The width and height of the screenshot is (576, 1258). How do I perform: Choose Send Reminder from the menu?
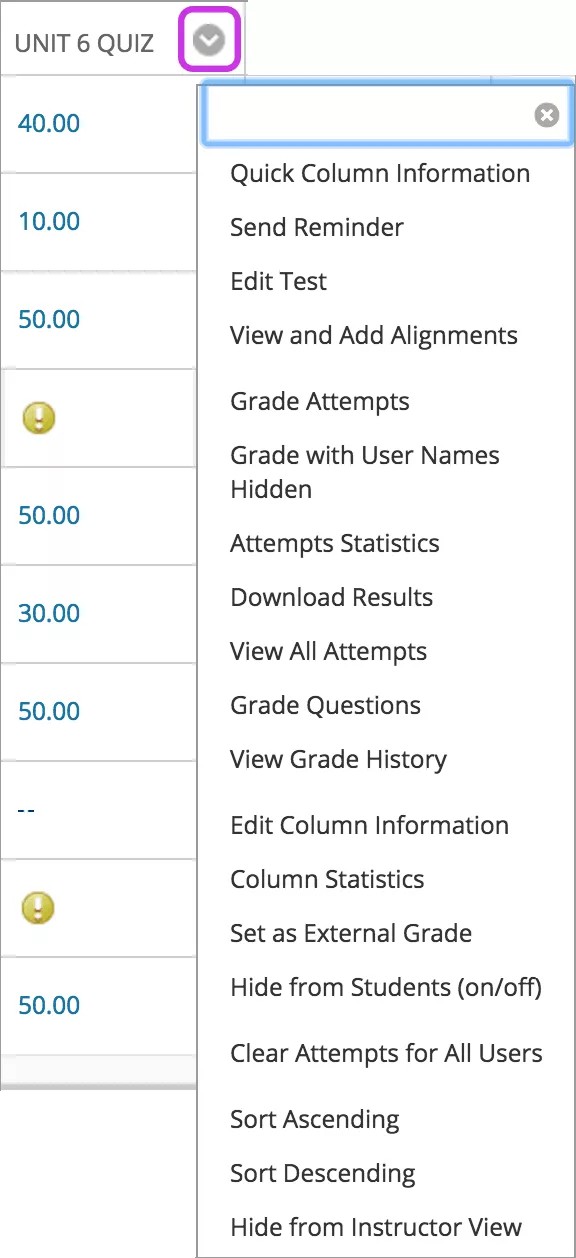[x=316, y=227]
